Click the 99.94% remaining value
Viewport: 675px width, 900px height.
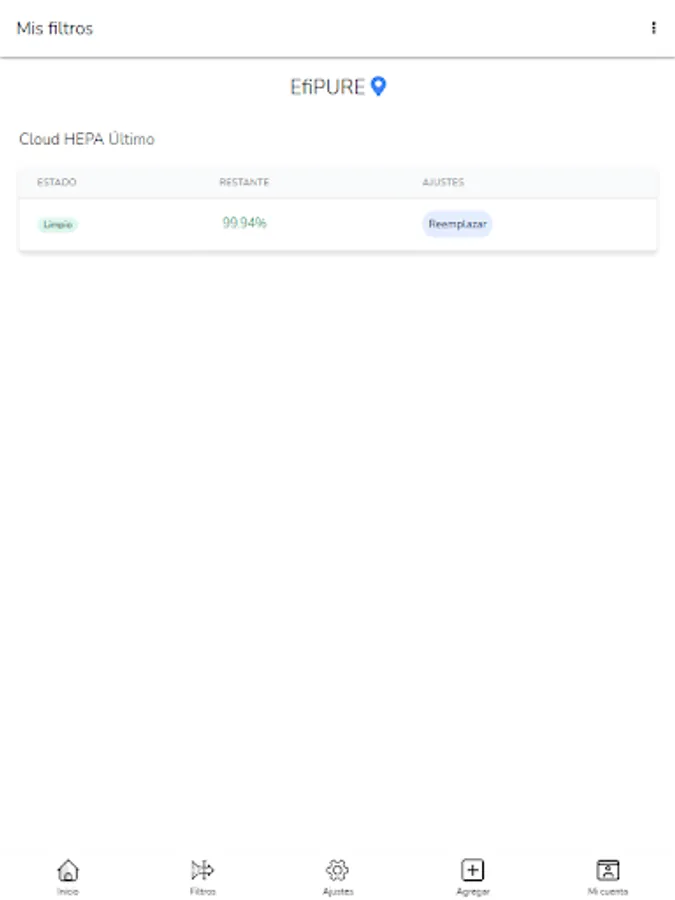(245, 223)
